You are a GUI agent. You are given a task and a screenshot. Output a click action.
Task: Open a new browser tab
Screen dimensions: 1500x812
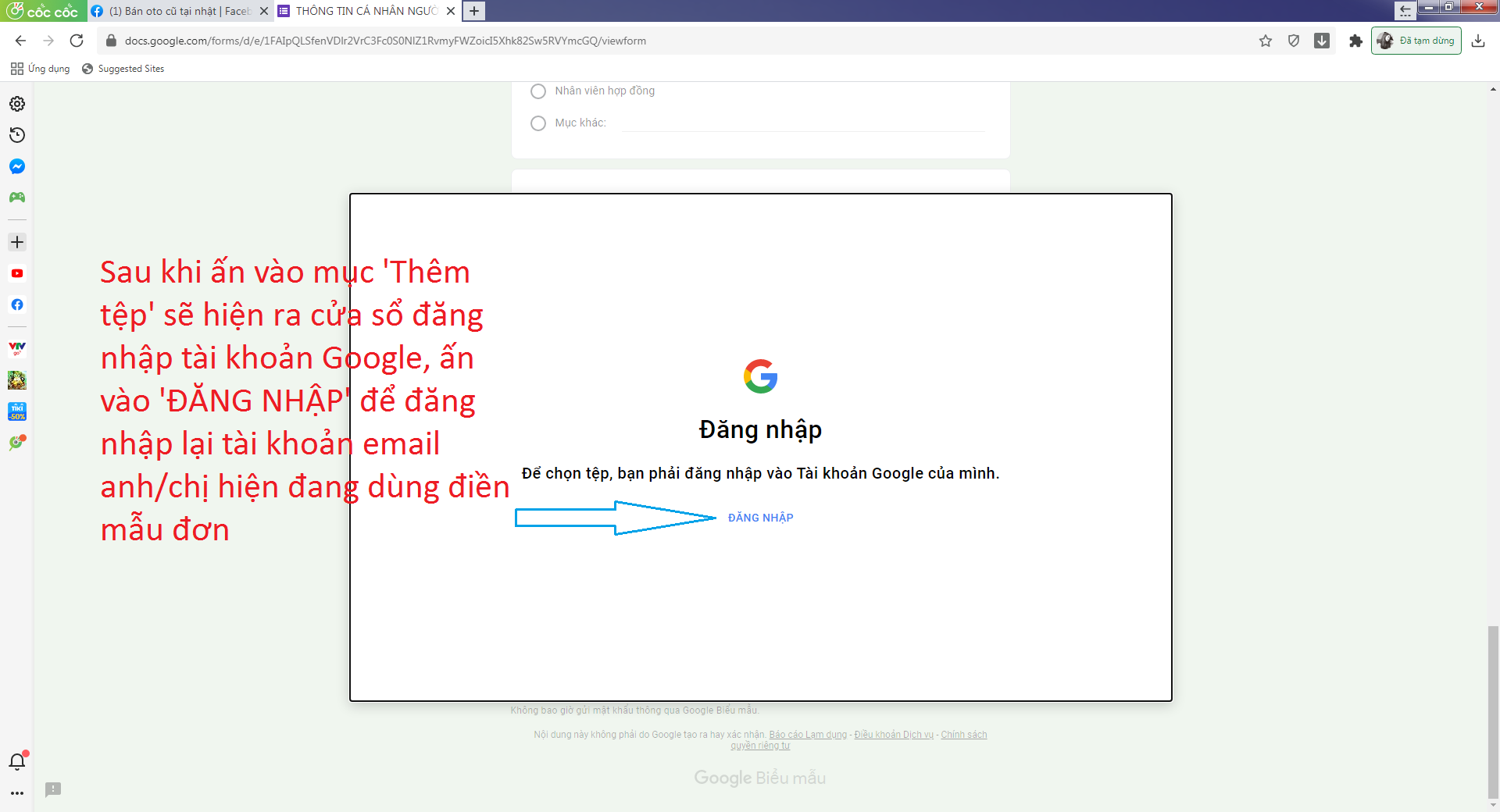[474, 11]
